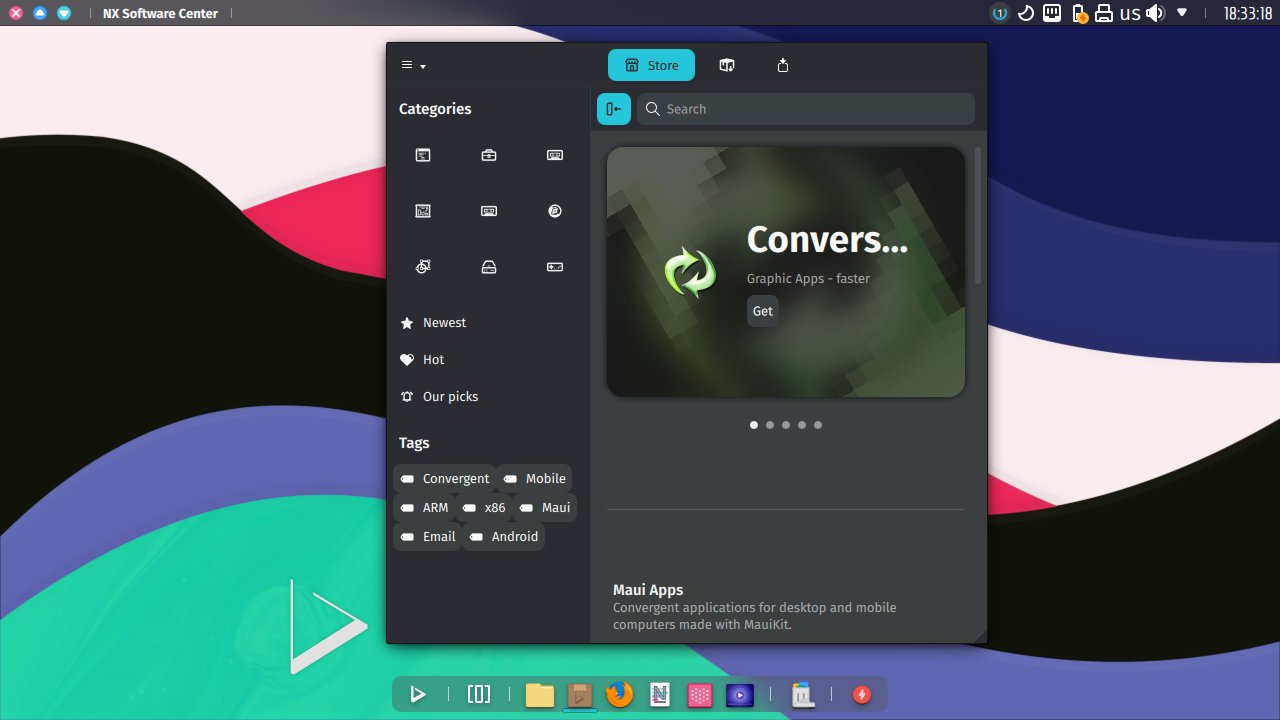Open the Games gamepad category icon
This screenshot has width=1280, height=720.
[x=554, y=267]
